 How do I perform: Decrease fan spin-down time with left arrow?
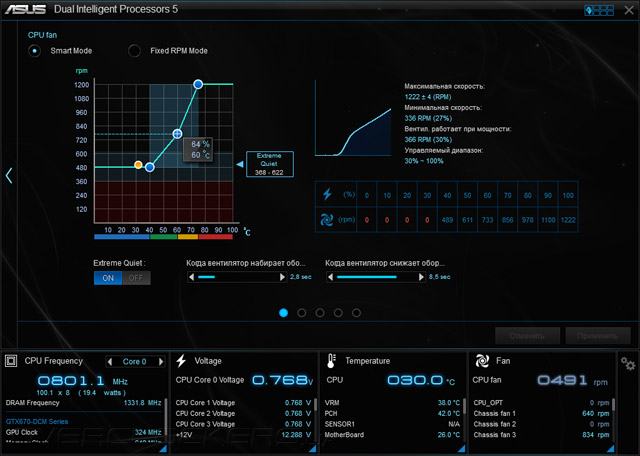(x=330, y=277)
